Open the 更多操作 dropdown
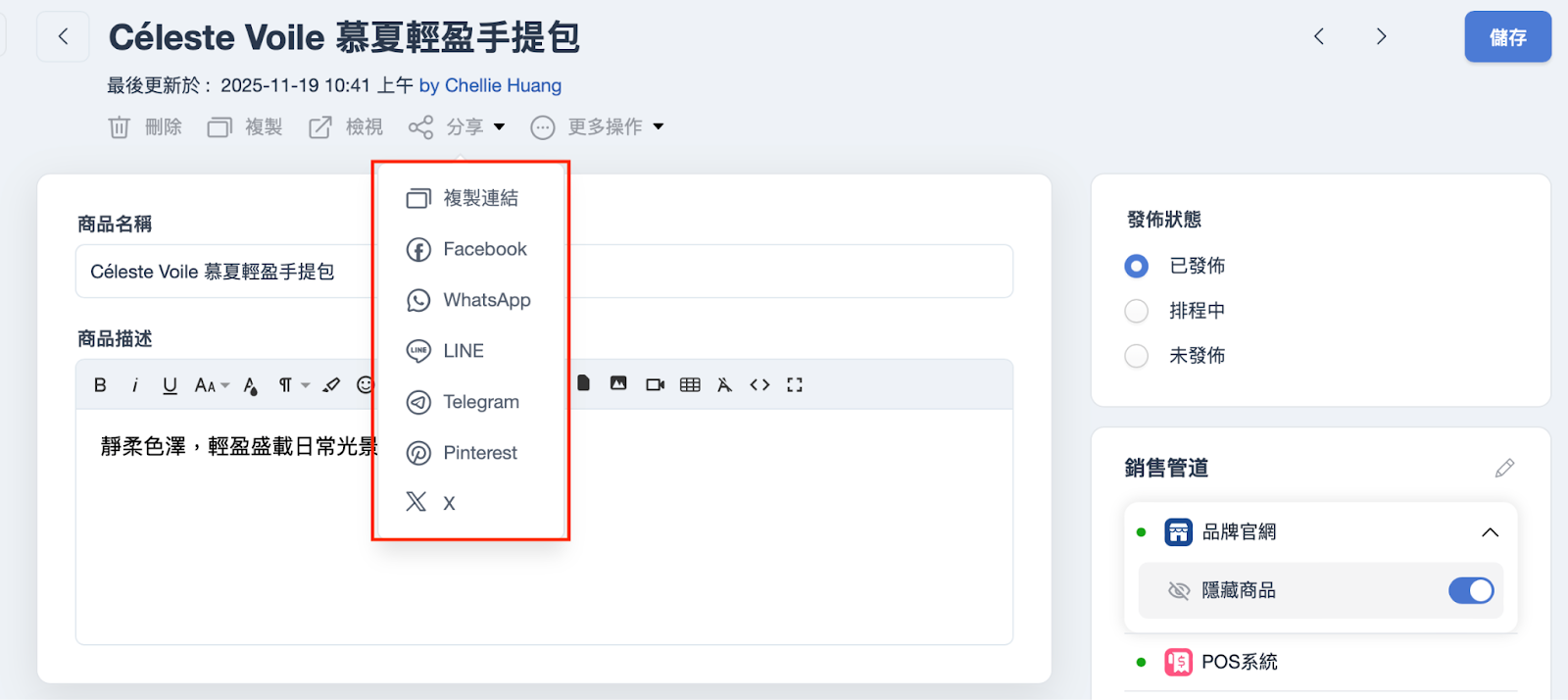This screenshot has height=700, width=1568. (598, 127)
